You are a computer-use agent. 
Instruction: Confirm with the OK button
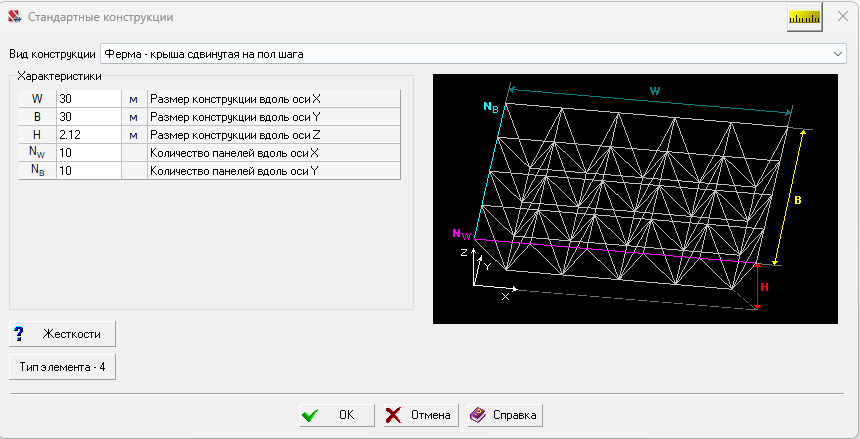click(x=337, y=415)
